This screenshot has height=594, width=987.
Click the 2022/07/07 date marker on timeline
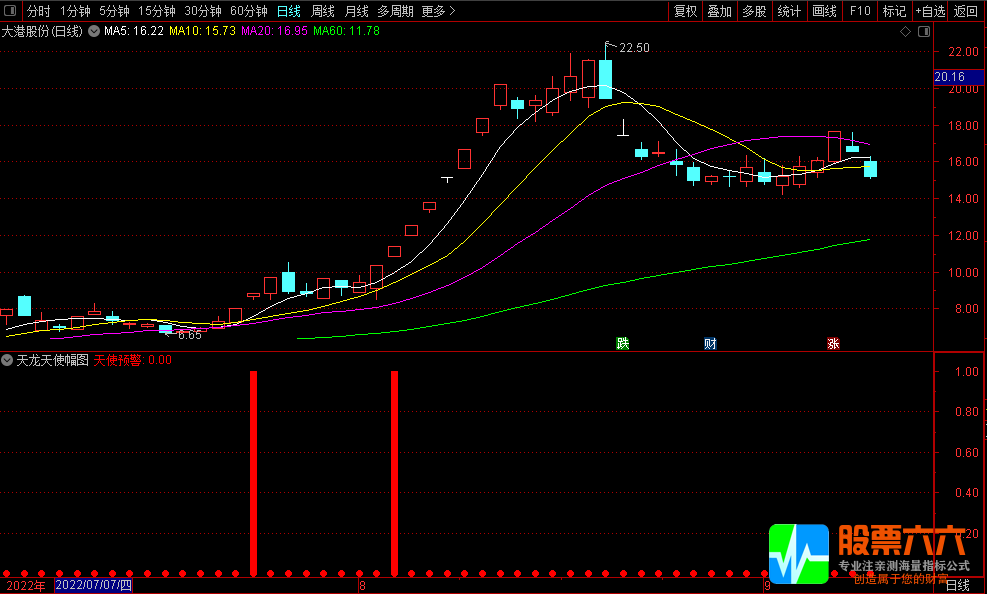click(x=93, y=585)
